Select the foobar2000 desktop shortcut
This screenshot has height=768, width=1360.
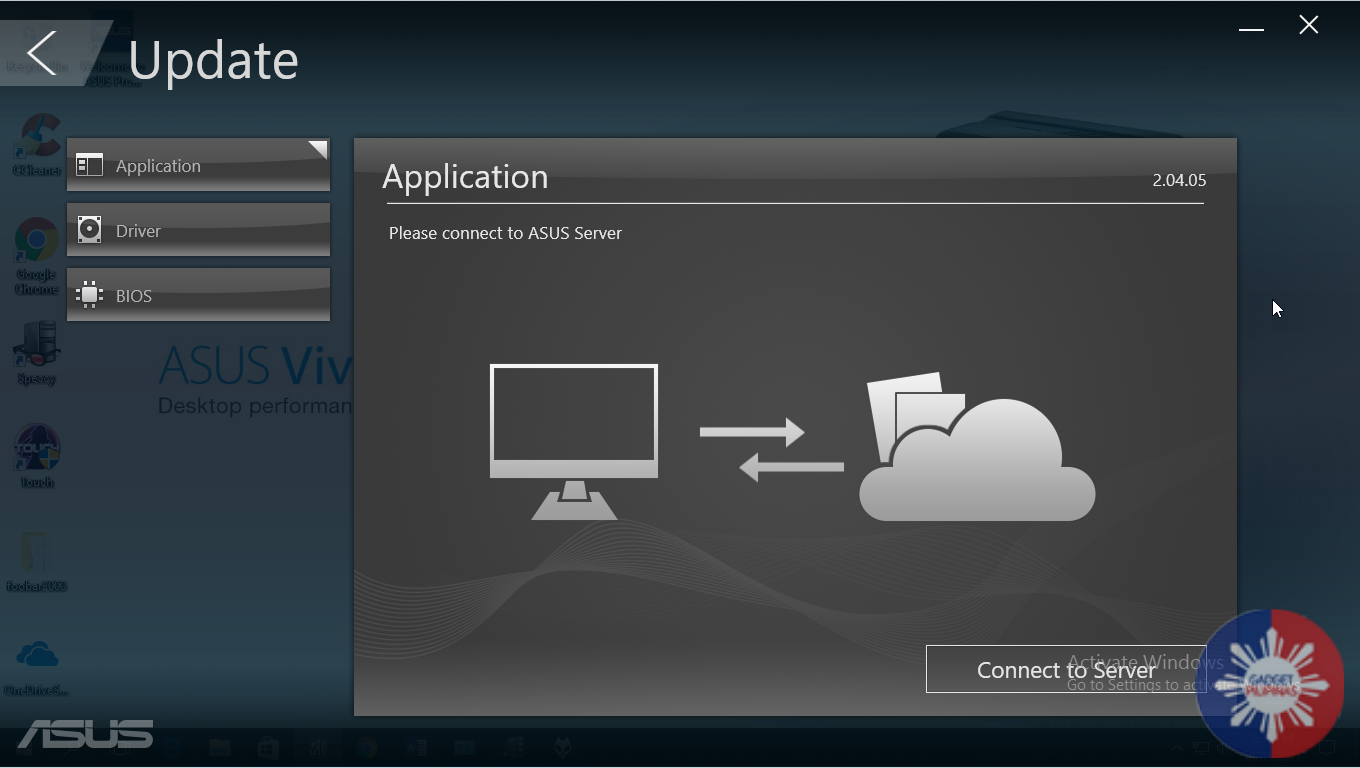37,561
